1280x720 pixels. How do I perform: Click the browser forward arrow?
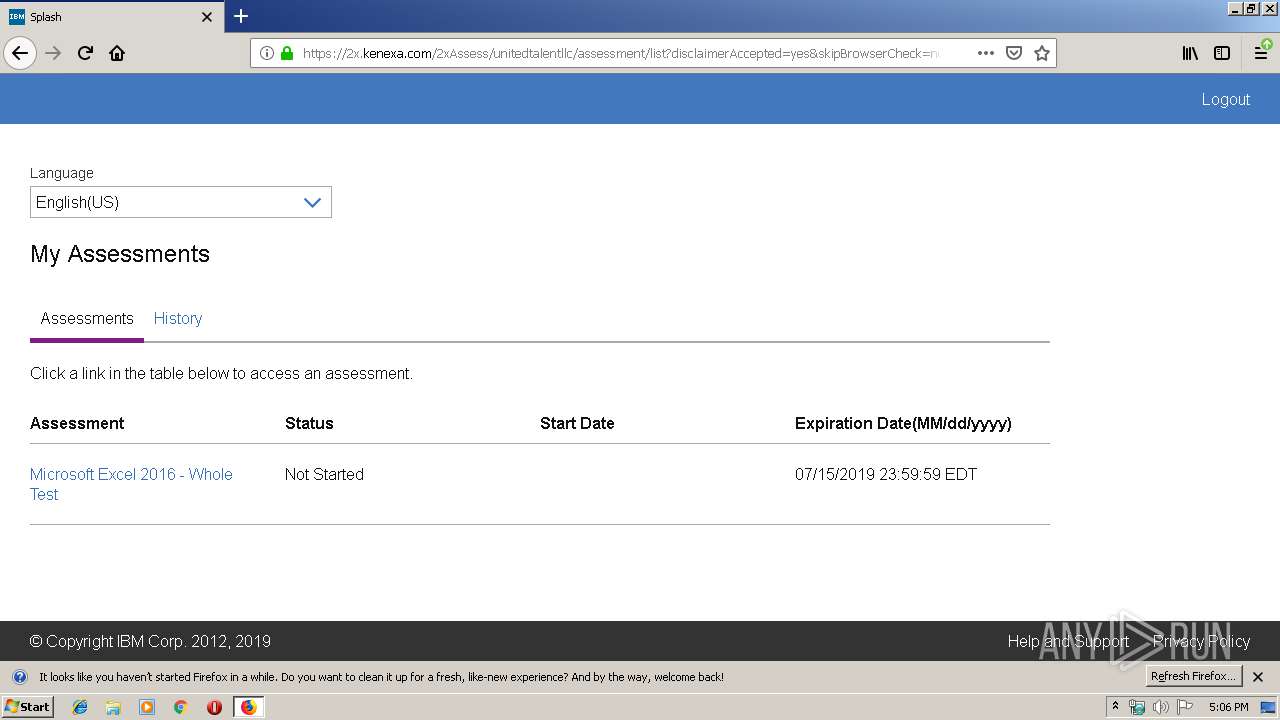[53, 53]
